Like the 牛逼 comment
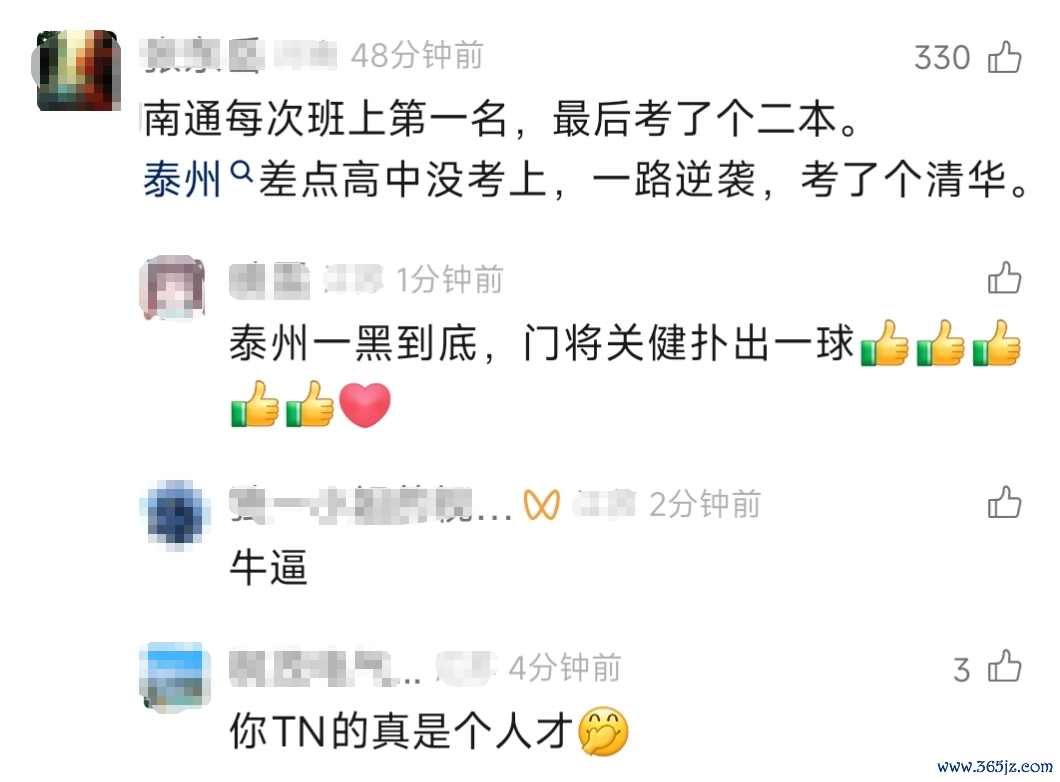This screenshot has width=1060, height=782. [1005, 502]
